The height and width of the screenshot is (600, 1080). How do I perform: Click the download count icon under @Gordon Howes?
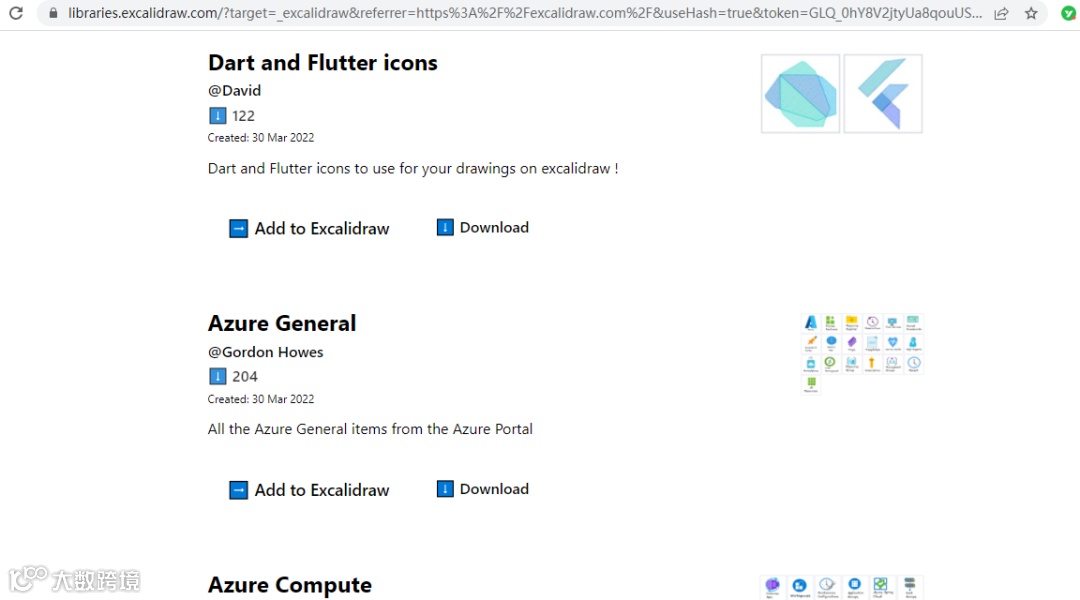click(x=217, y=376)
